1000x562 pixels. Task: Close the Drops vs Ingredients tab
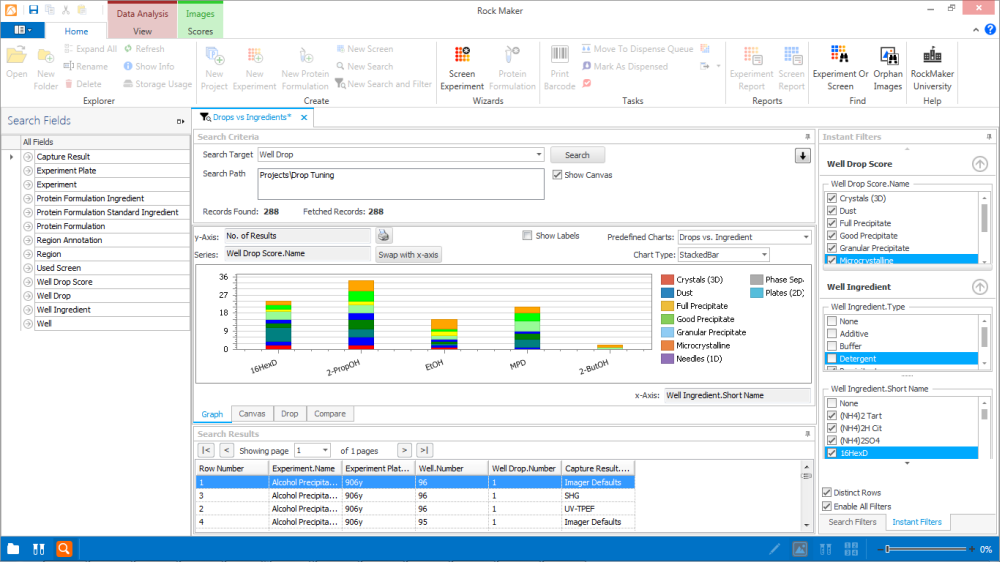pyautogui.click(x=304, y=117)
